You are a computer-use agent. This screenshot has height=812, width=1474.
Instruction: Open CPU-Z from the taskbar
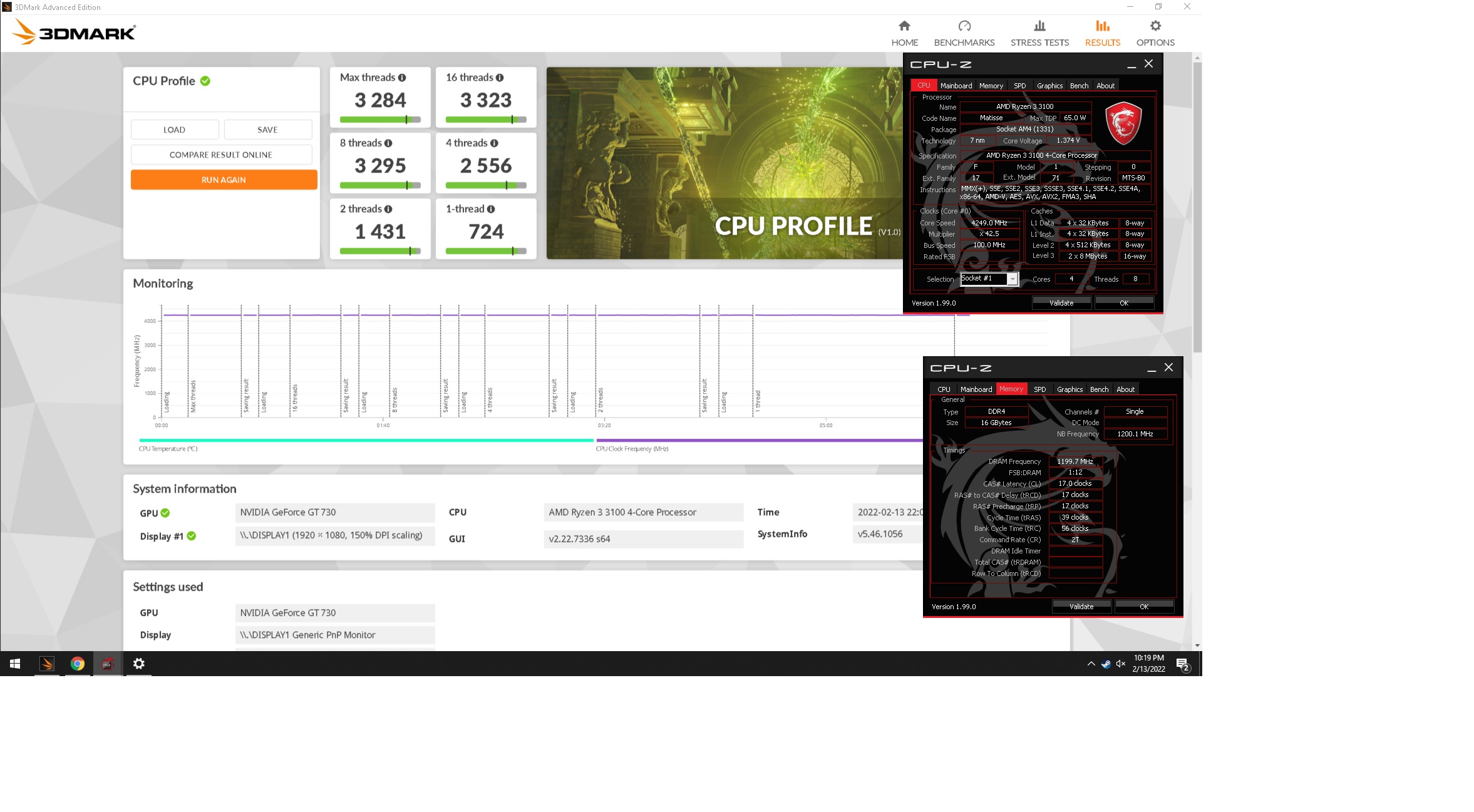pyautogui.click(x=108, y=664)
